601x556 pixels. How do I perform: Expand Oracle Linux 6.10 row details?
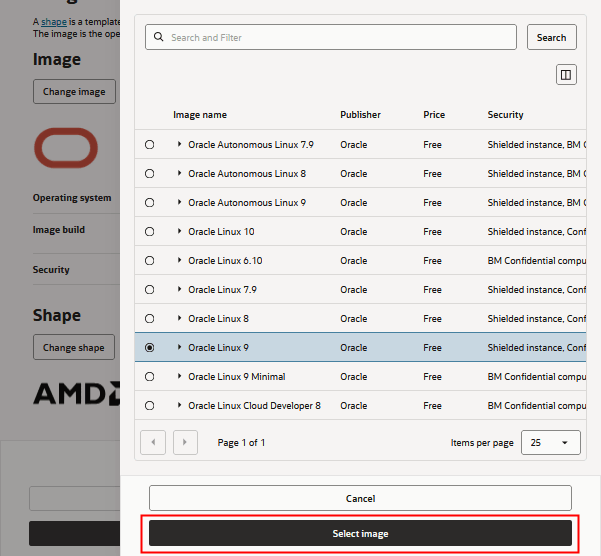(x=179, y=260)
